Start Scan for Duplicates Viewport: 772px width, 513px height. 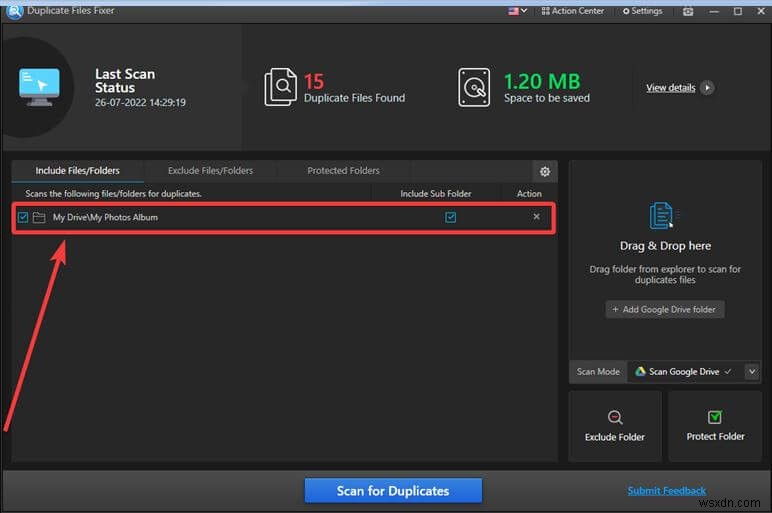pyautogui.click(x=393, y=491)
